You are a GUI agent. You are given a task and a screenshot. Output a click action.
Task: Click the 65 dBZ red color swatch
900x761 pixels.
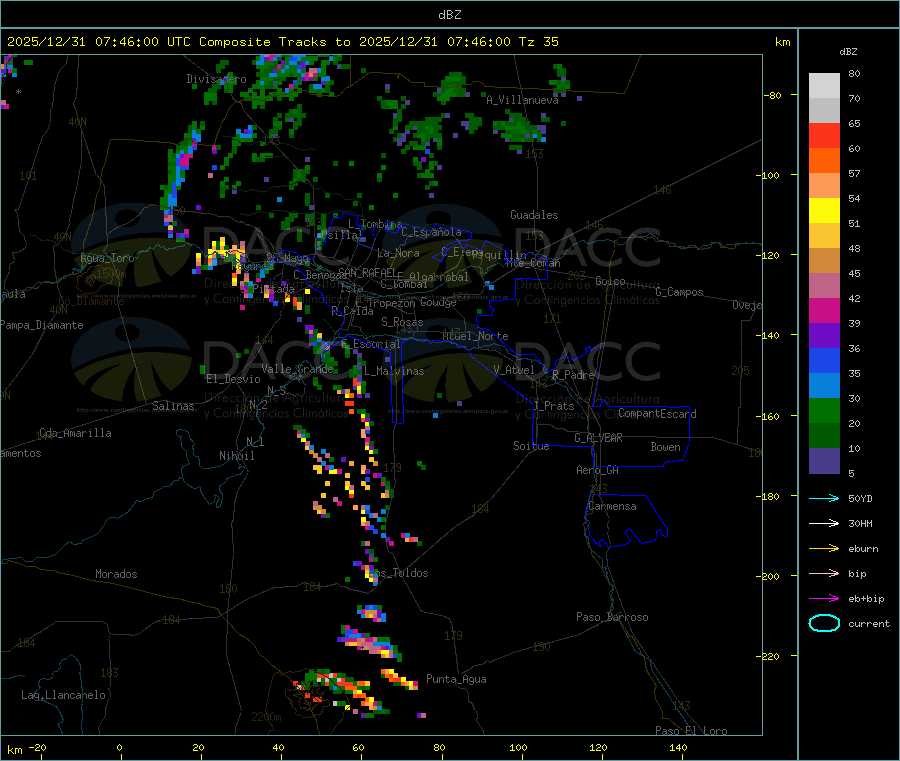pos(824,135)
